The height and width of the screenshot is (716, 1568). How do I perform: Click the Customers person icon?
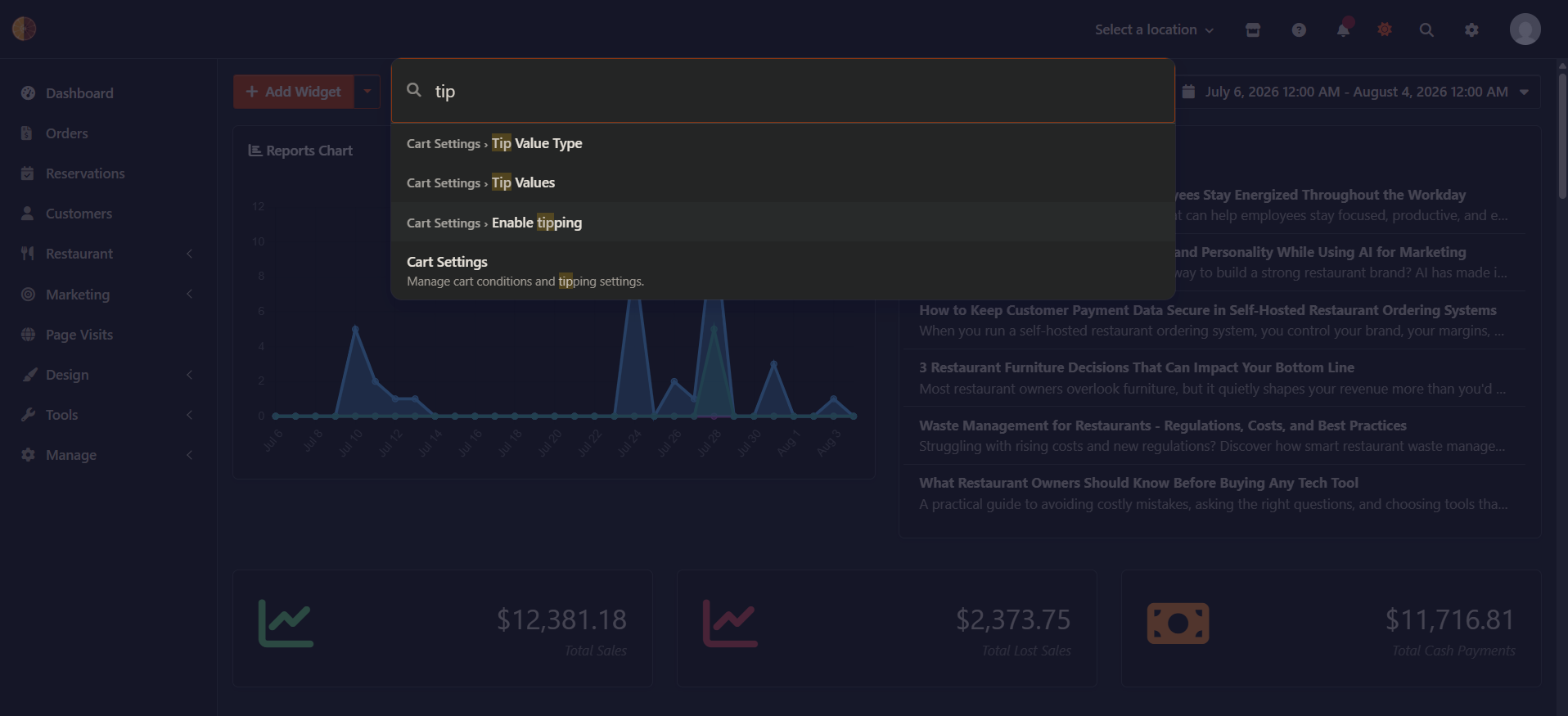[x=28, y=214]
